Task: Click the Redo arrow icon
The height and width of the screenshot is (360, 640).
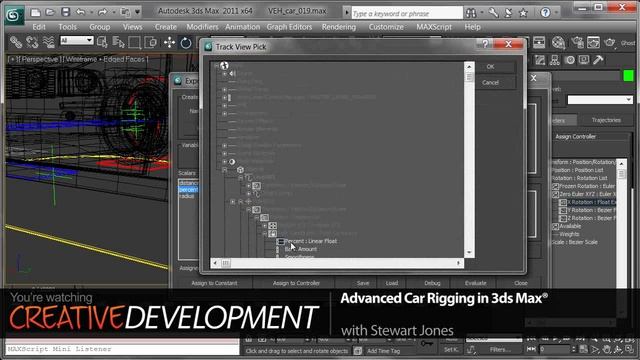Action: tap(102, 12)
